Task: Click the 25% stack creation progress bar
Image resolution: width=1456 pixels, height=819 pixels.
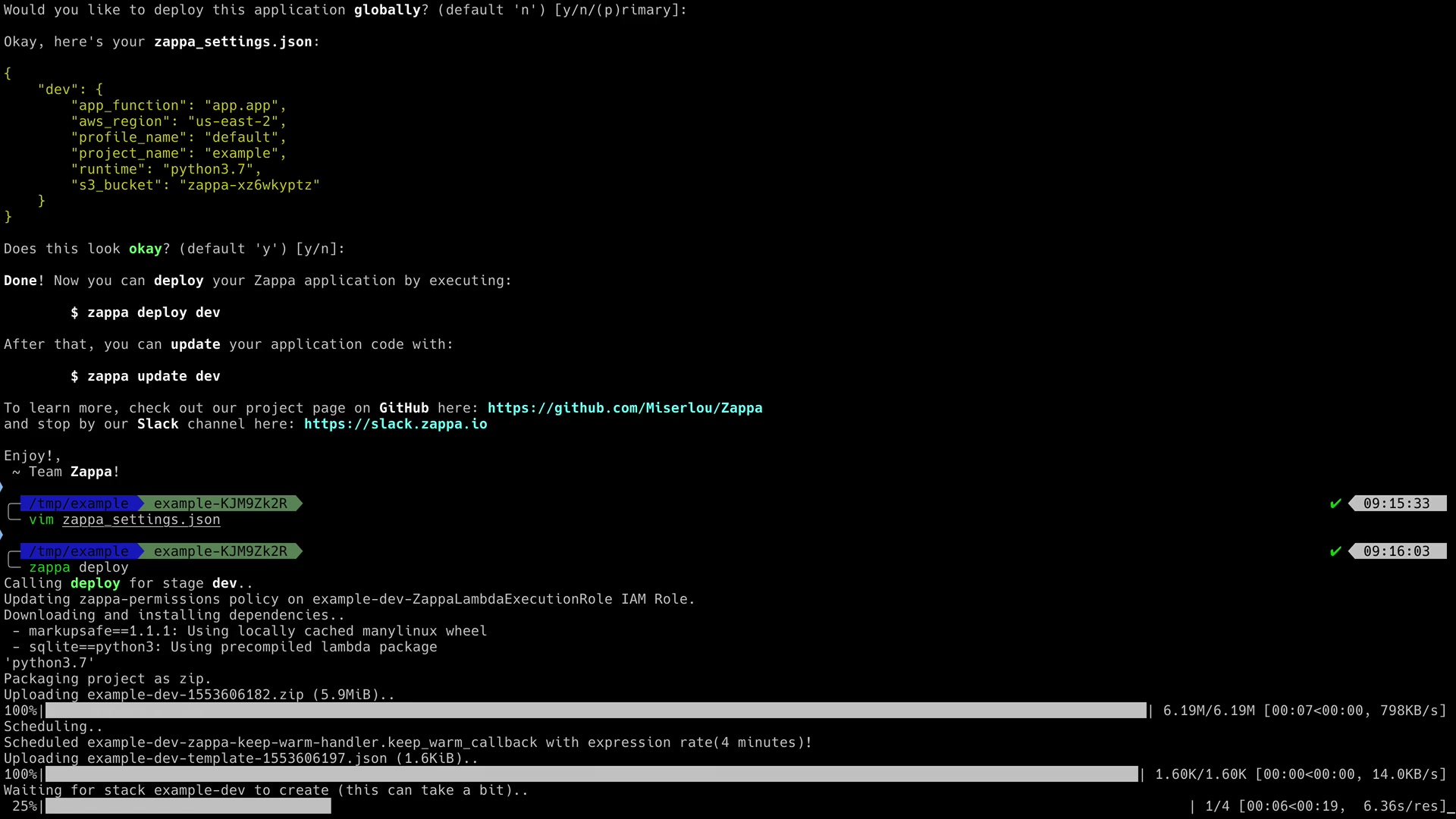Action: click(x=188, y=806)
